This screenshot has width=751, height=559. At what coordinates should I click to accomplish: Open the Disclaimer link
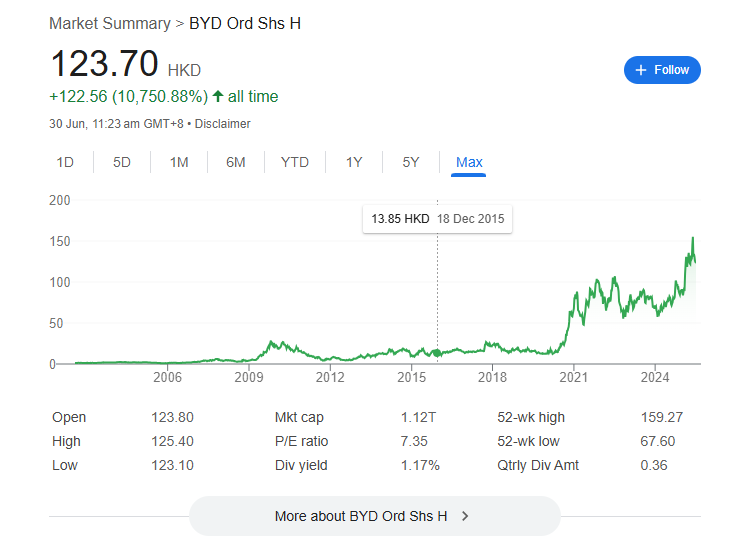(x=222, y=124)
